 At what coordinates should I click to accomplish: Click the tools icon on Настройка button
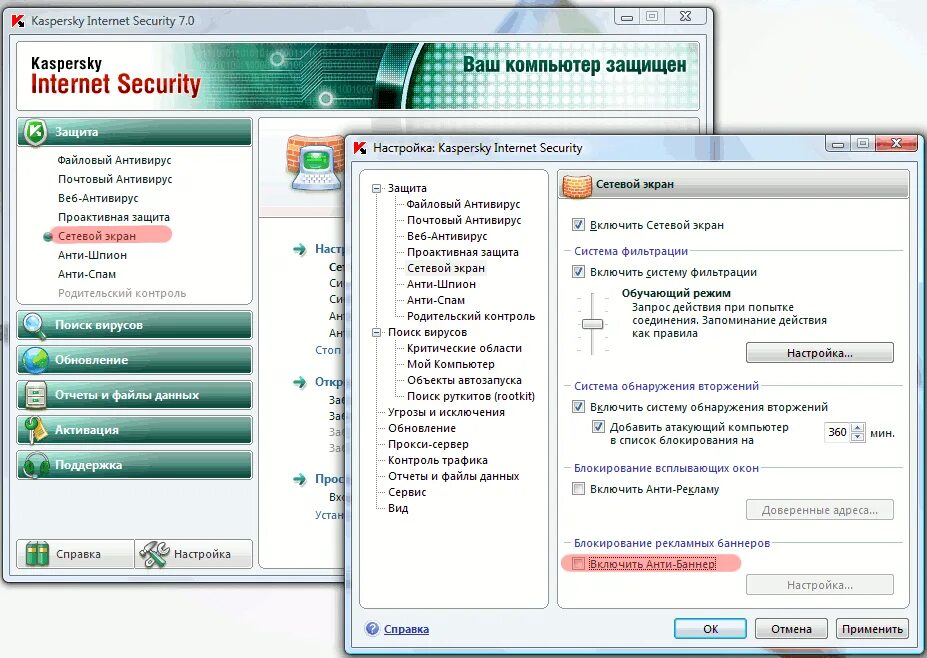point(154,554)
